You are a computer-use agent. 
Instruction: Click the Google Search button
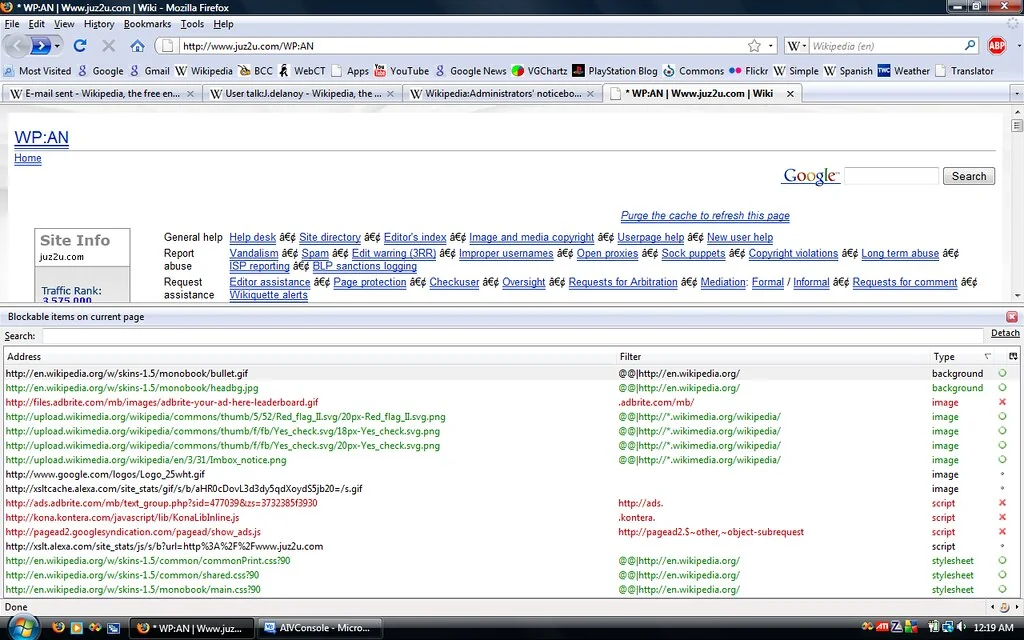click(x=968, y=176)
